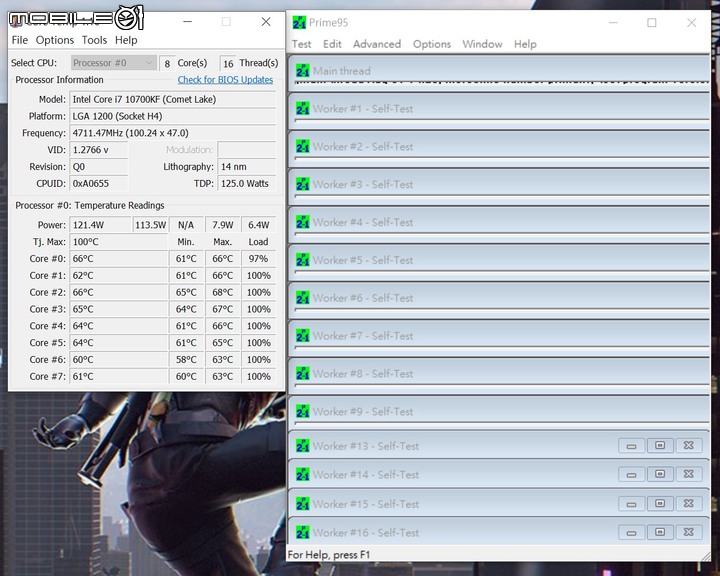Click the TDP value 125.0 Watts
Screen dimensions: 720x576
click(247, 183)
